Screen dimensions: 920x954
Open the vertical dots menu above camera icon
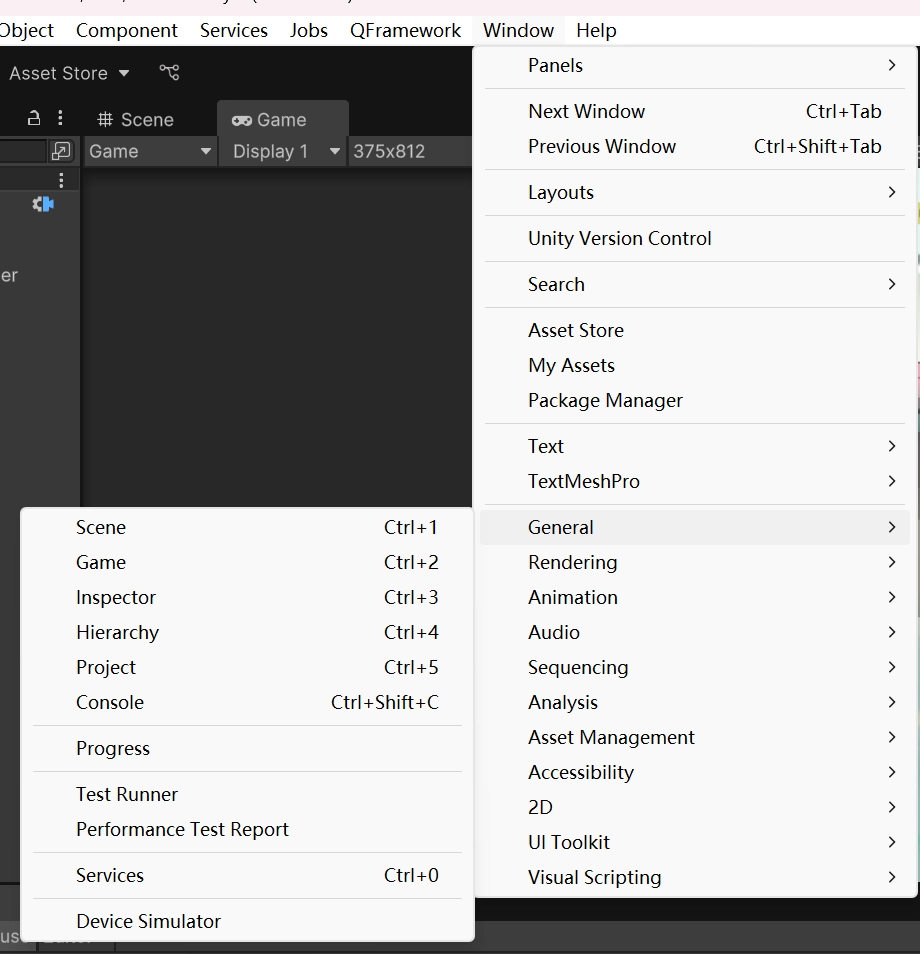tap(61, 180)
